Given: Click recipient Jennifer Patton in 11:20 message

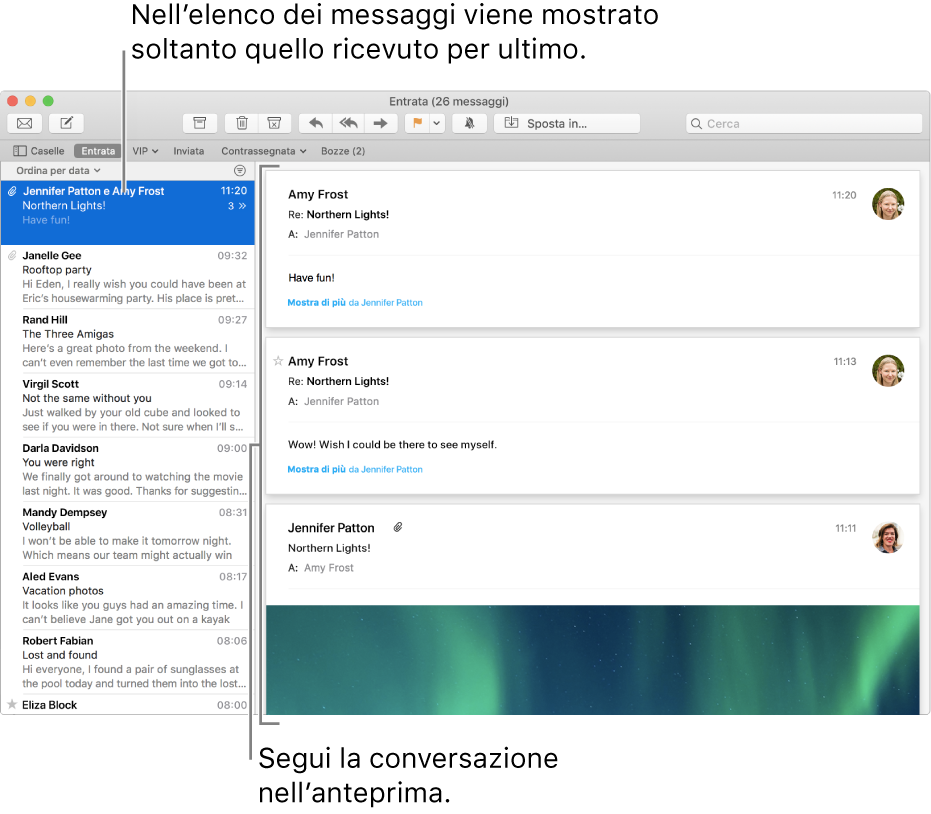Looking at the screenshot, I should click(341, 234).
